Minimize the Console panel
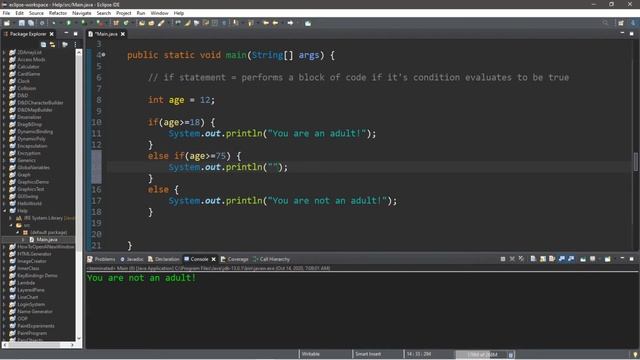Screen dimensions: 640x360 622,259
